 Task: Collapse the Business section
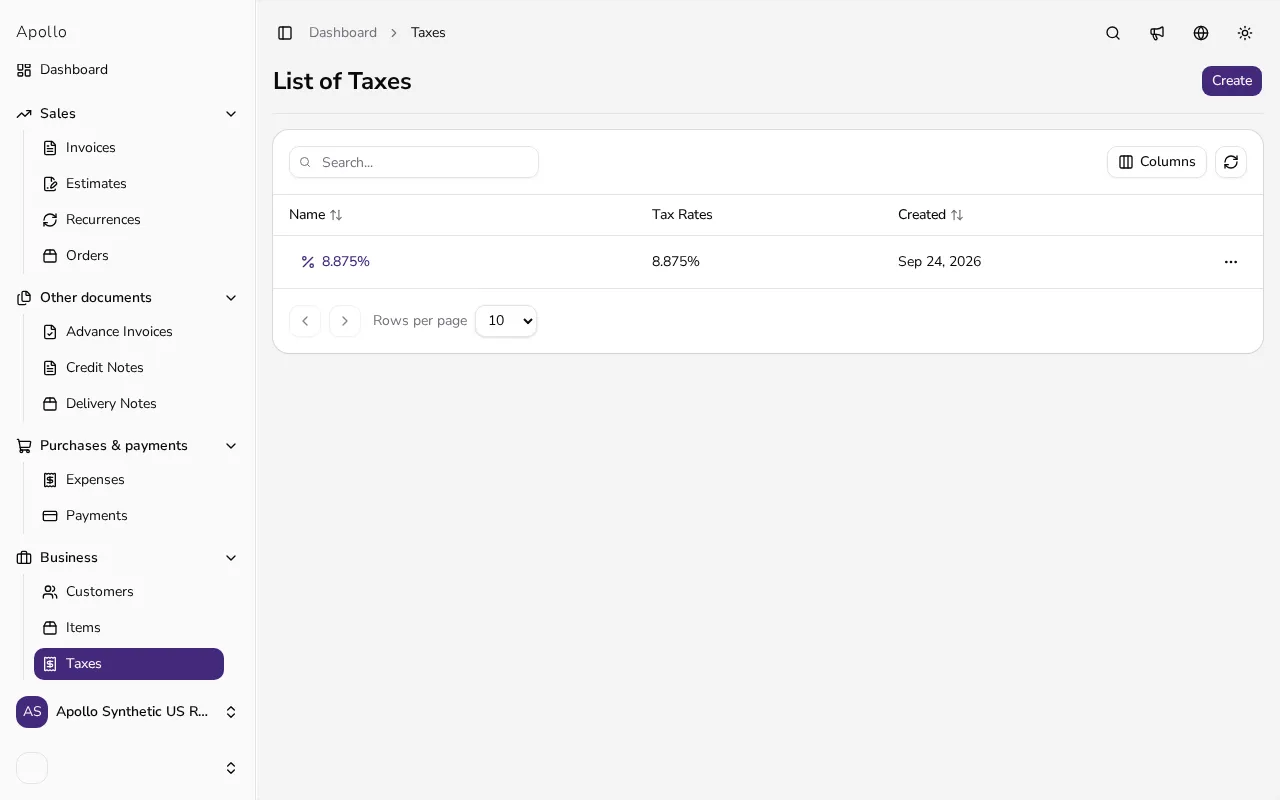click(231, 558)
